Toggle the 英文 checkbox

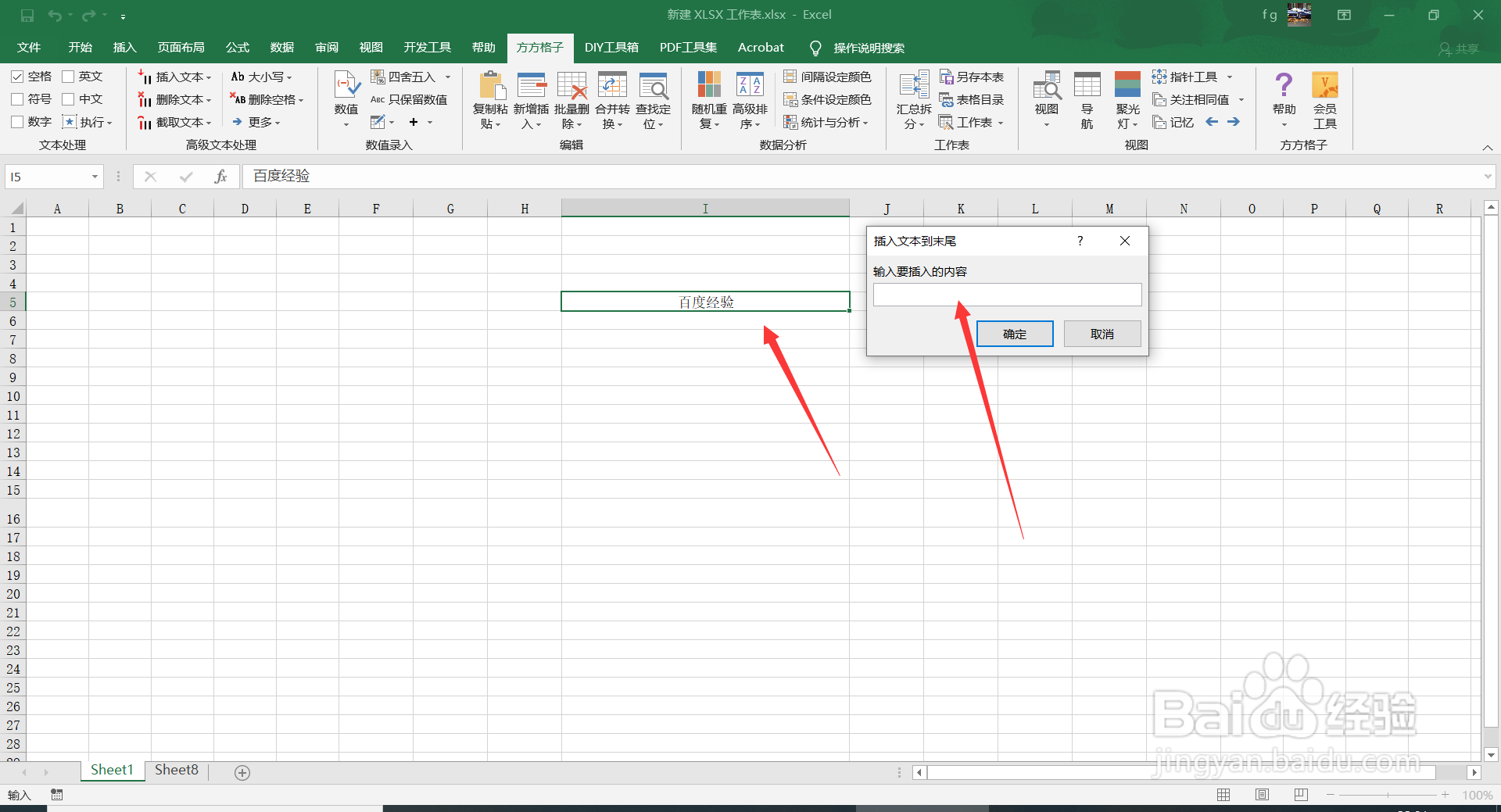coord(68,77)
